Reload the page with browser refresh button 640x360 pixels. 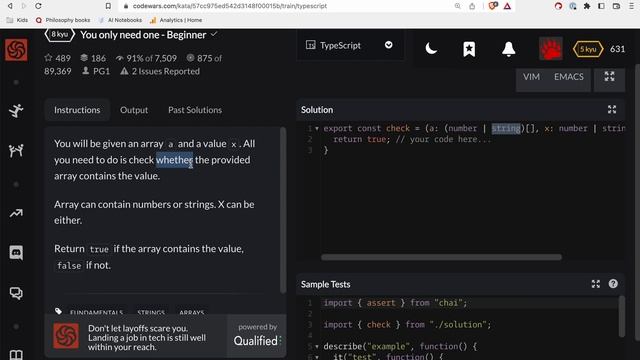pos(38,6)
